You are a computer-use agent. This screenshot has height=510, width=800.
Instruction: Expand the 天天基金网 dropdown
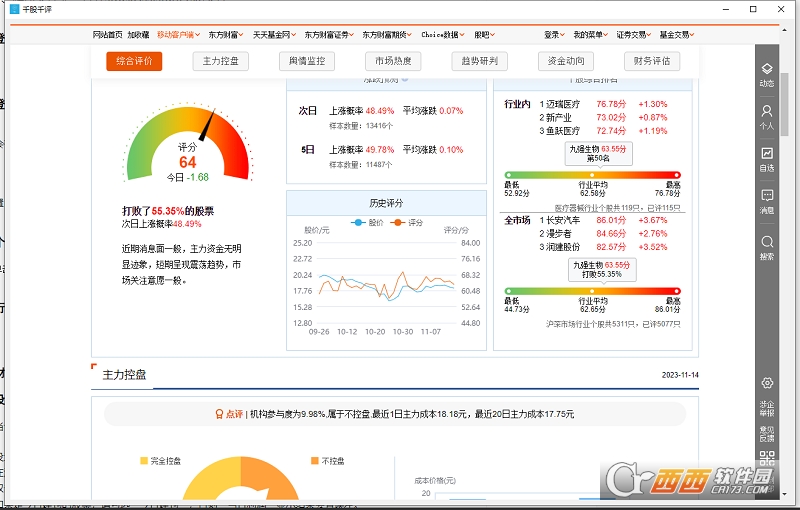[x=274, y=35]
